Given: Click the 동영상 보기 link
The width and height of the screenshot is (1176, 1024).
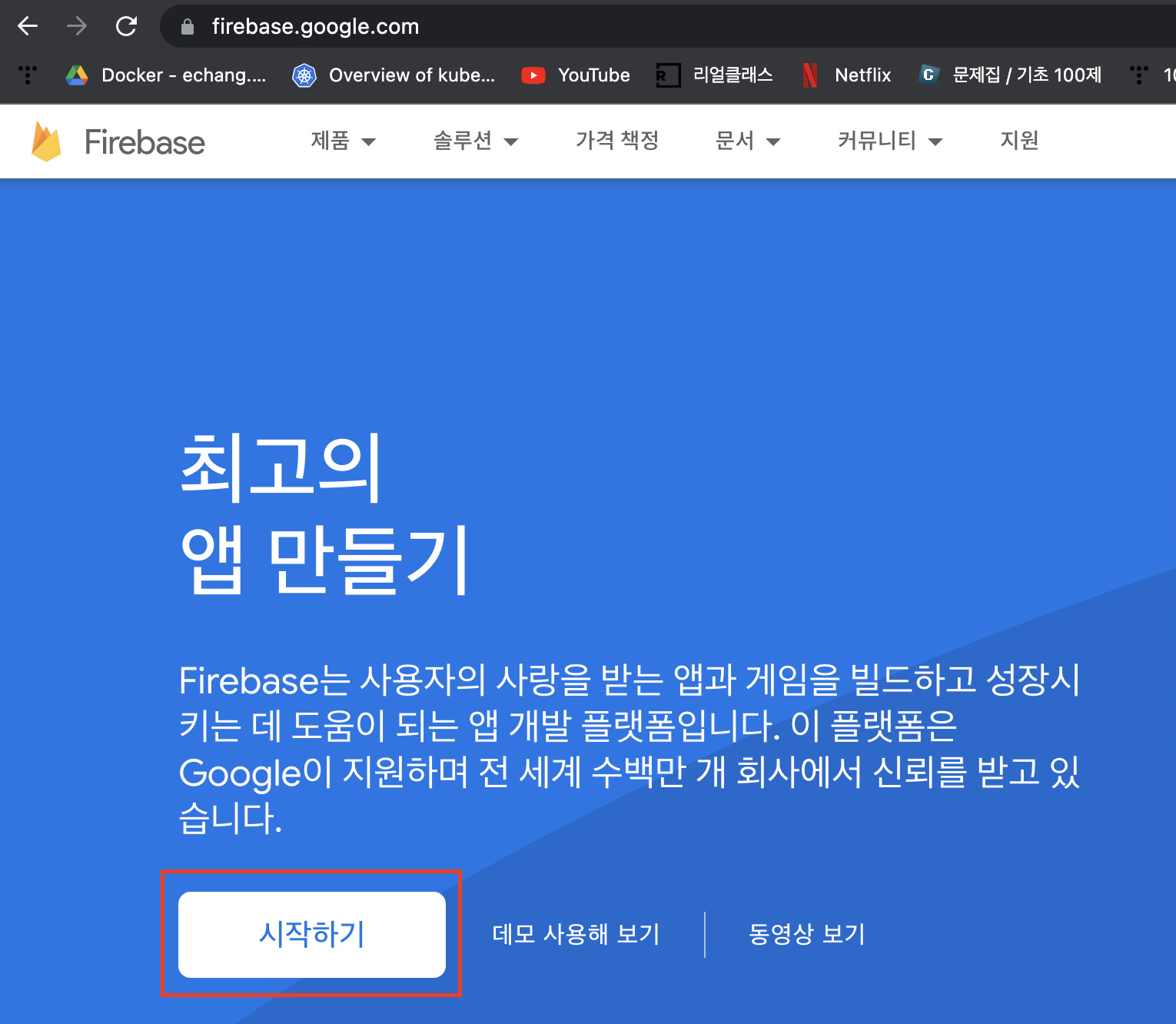Looking at the screenshot, I should [807, 934].
